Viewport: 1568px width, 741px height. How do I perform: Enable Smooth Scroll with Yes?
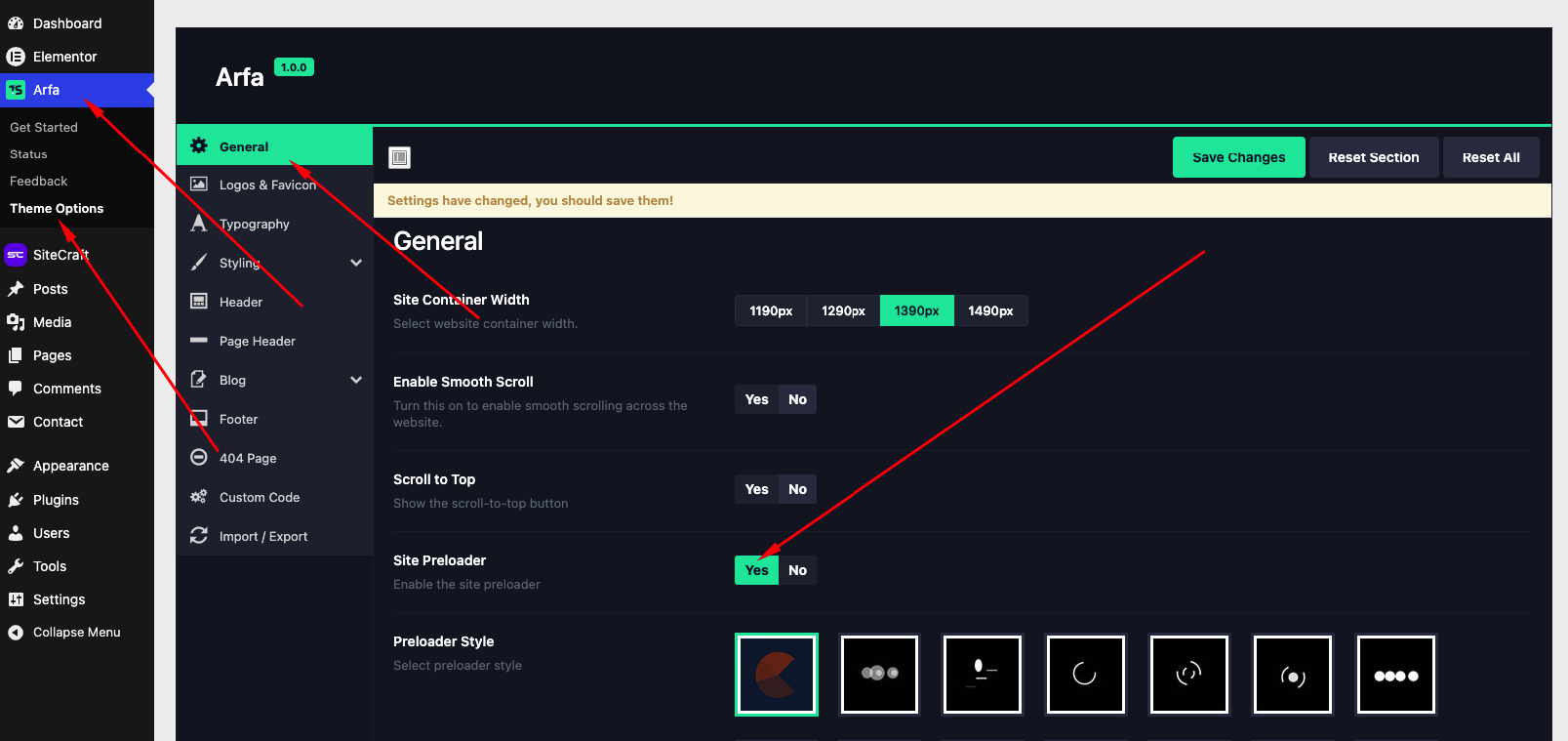[757, 399]
